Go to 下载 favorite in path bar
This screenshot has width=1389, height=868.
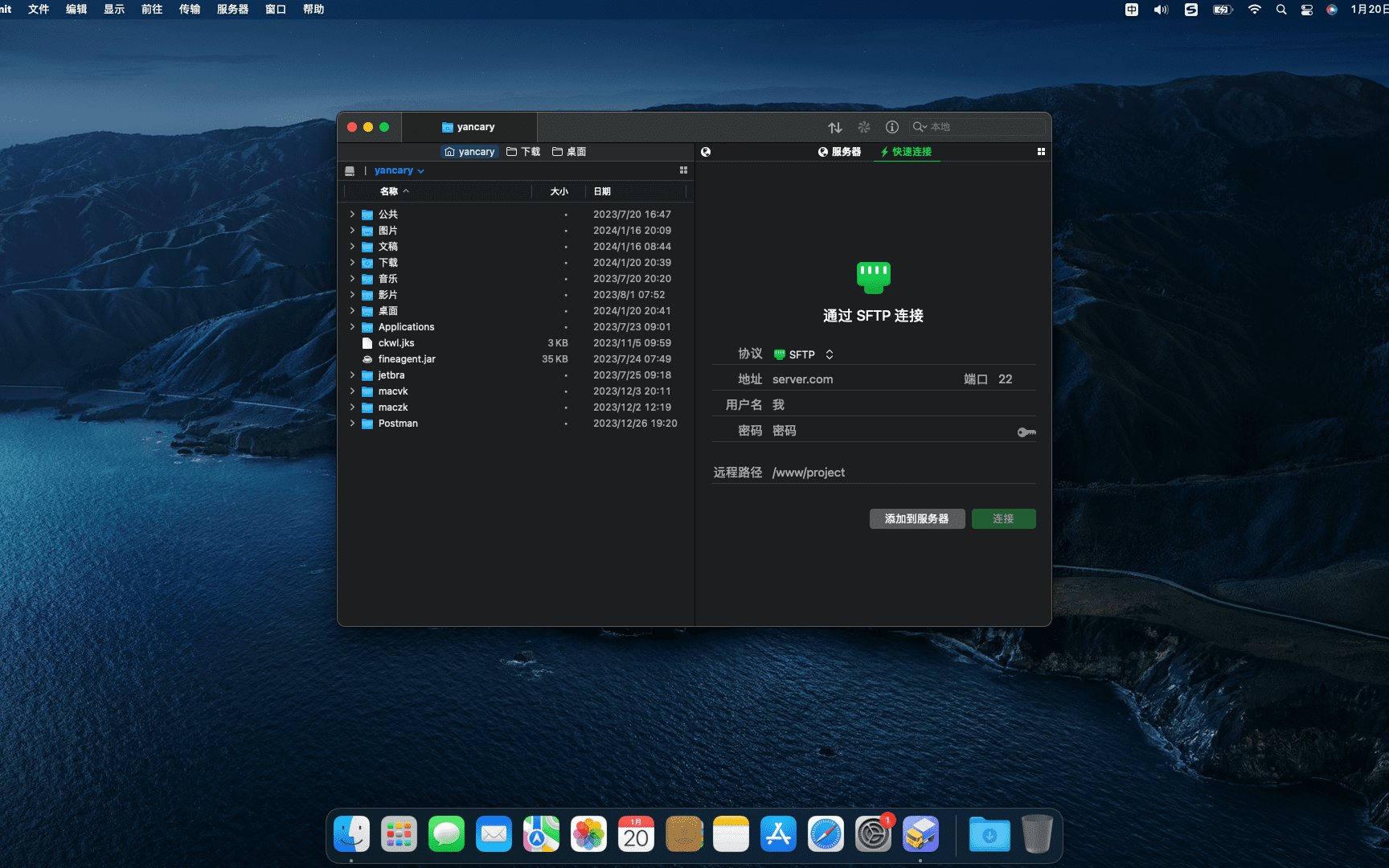click(523, 152)
